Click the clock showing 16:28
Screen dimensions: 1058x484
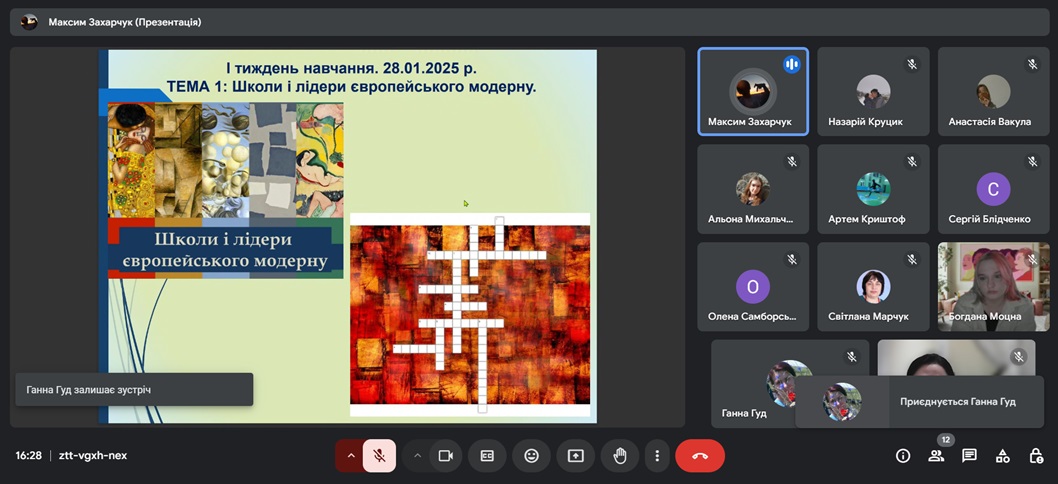coord(28,456)
